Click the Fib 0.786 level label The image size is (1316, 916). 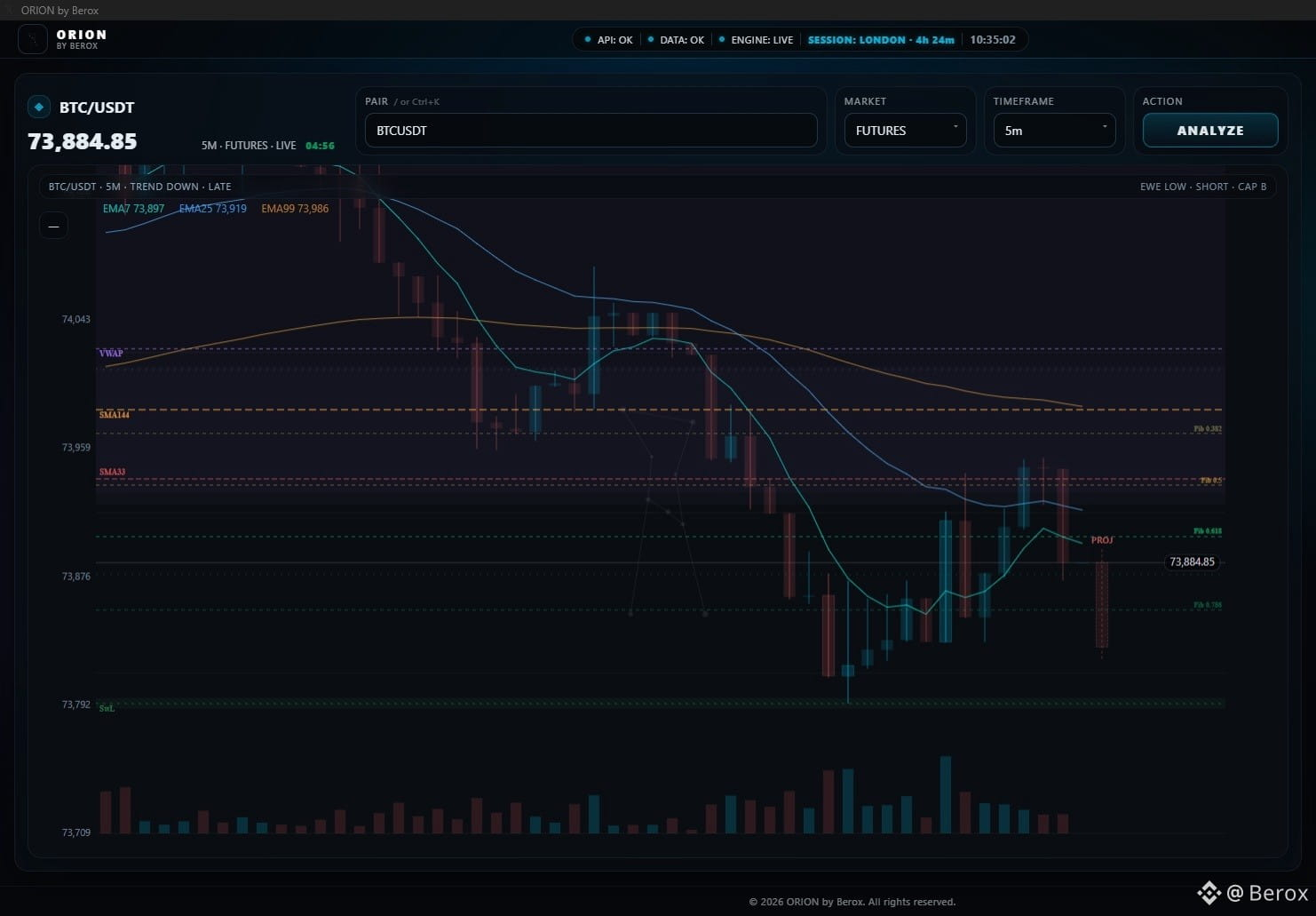click(x=1208, y=605)
